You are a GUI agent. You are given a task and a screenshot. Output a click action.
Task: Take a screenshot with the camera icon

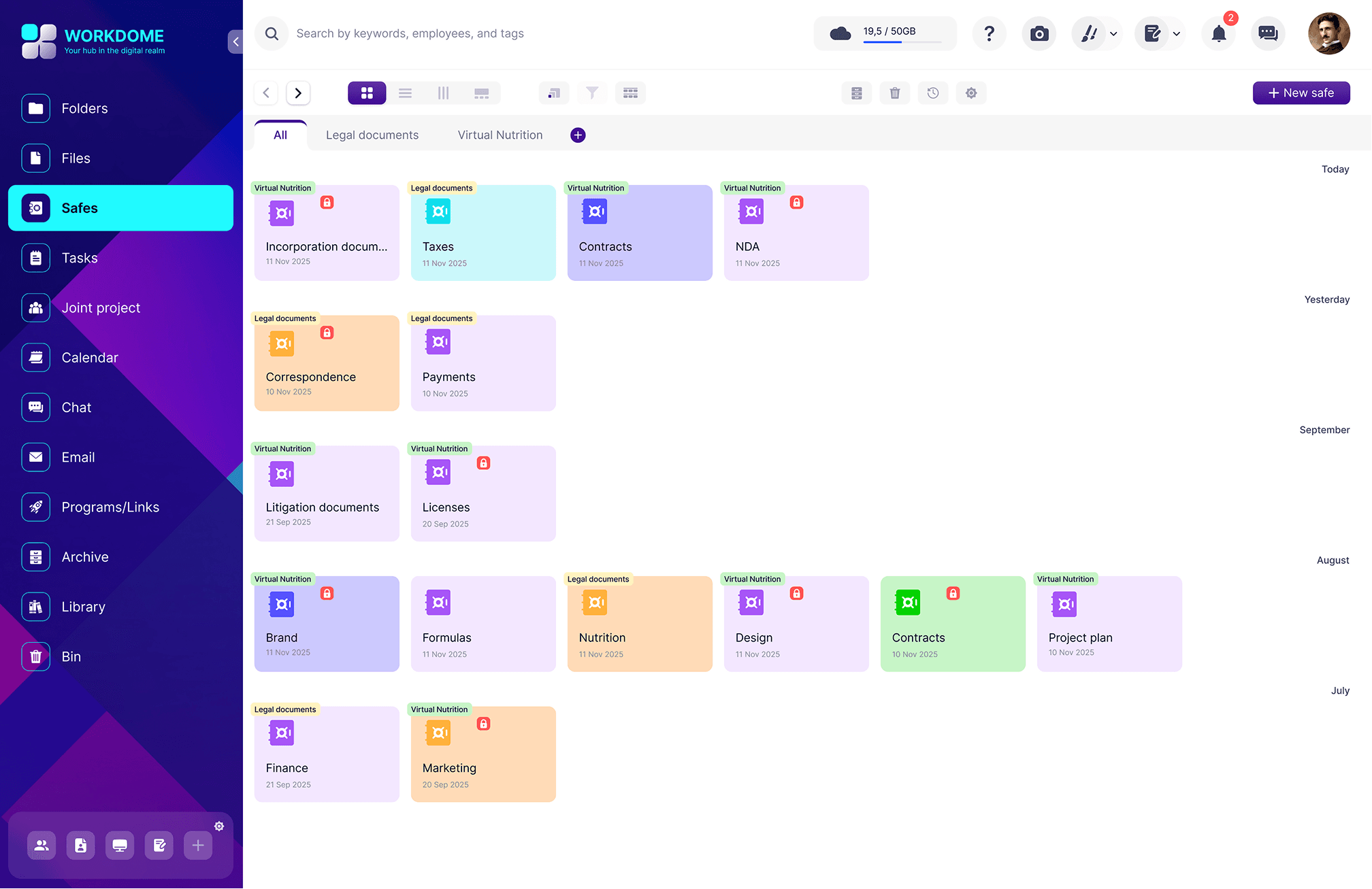1039,33
